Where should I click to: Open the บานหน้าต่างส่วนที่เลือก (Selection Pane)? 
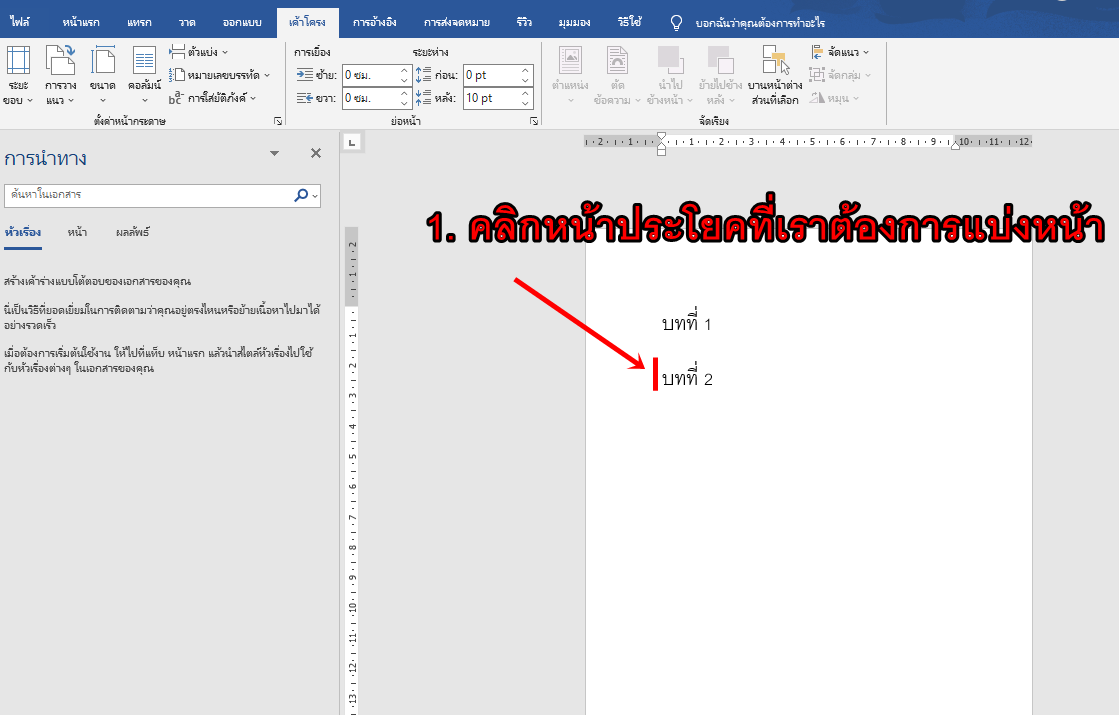775,75
